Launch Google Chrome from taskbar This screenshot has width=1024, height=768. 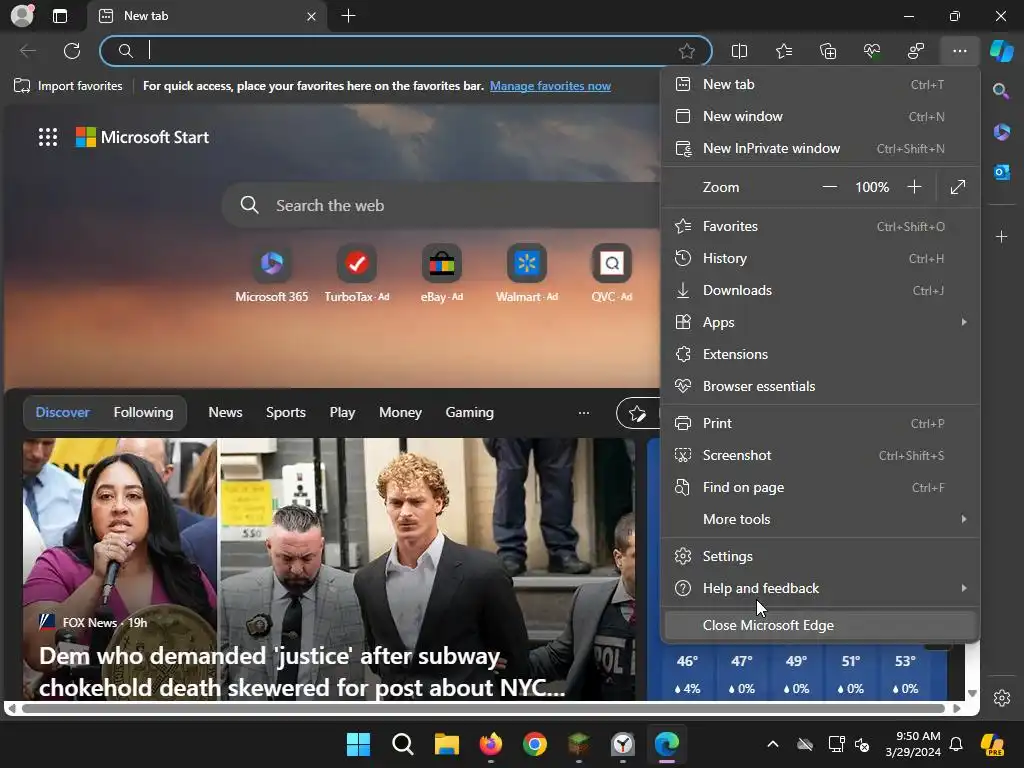(x=534, y=744)
